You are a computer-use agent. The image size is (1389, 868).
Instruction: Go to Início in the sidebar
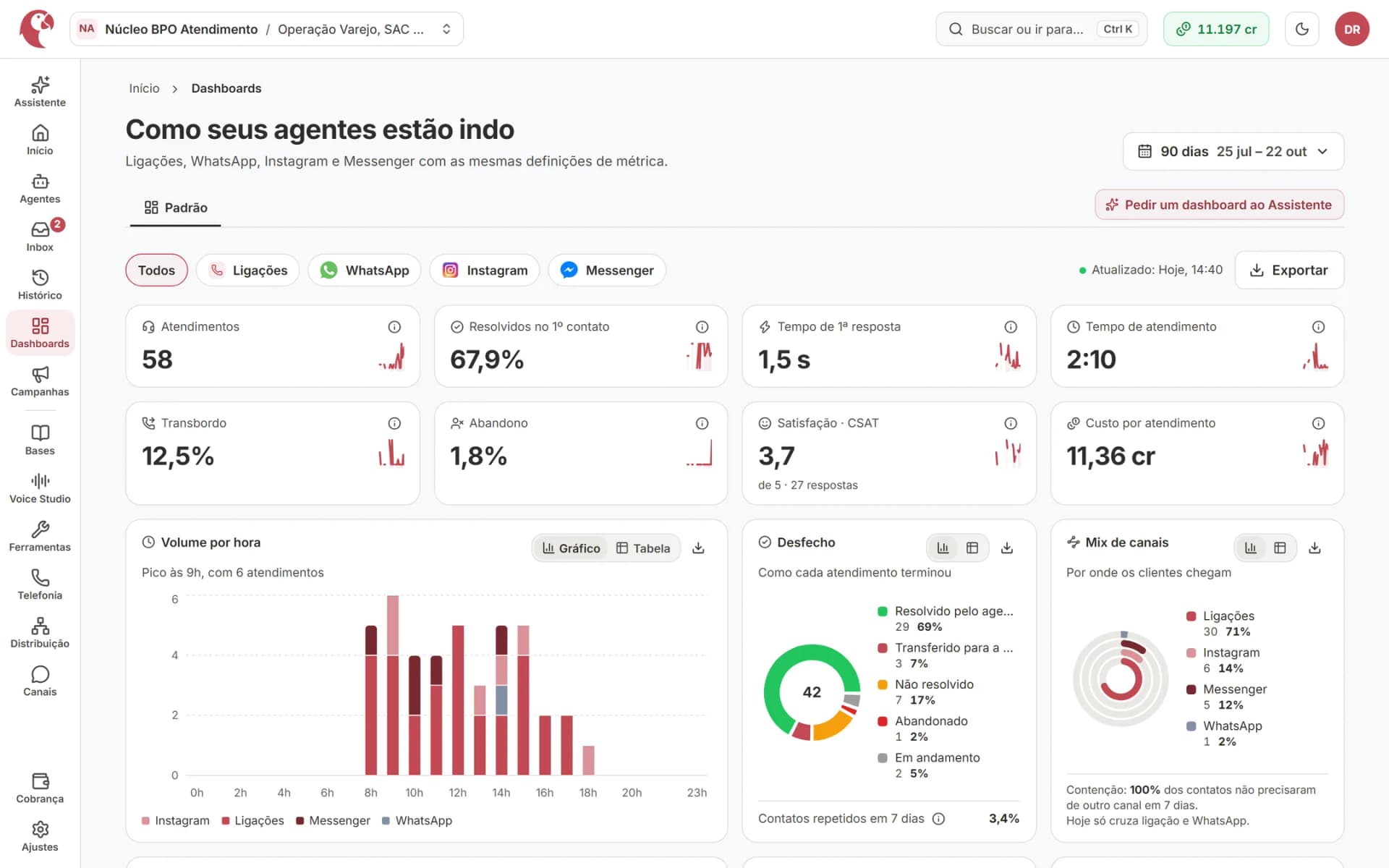pos(40,140)
